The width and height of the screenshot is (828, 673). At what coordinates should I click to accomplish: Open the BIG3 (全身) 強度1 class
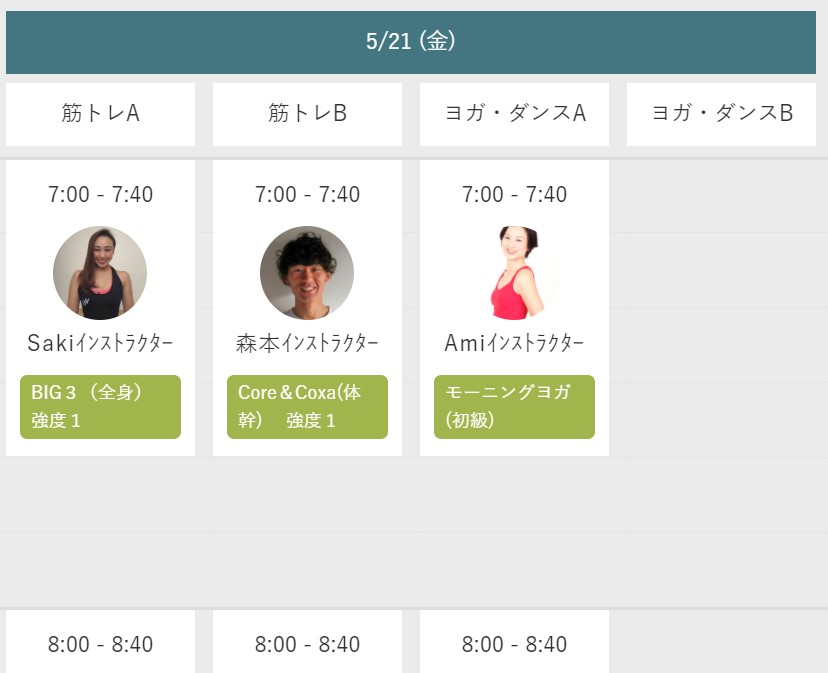[100, 407]
